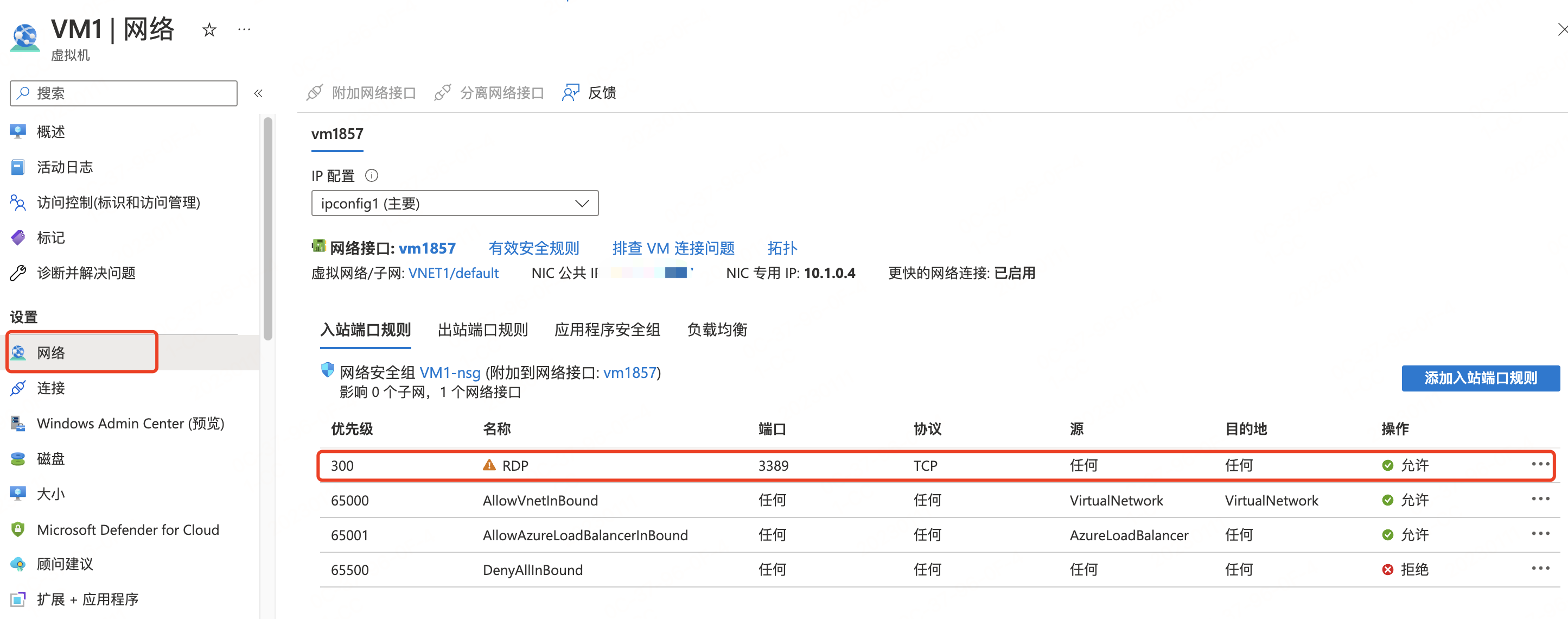
Task: Open the VNET1/default subnet link
Action: (x=454, y=273)
